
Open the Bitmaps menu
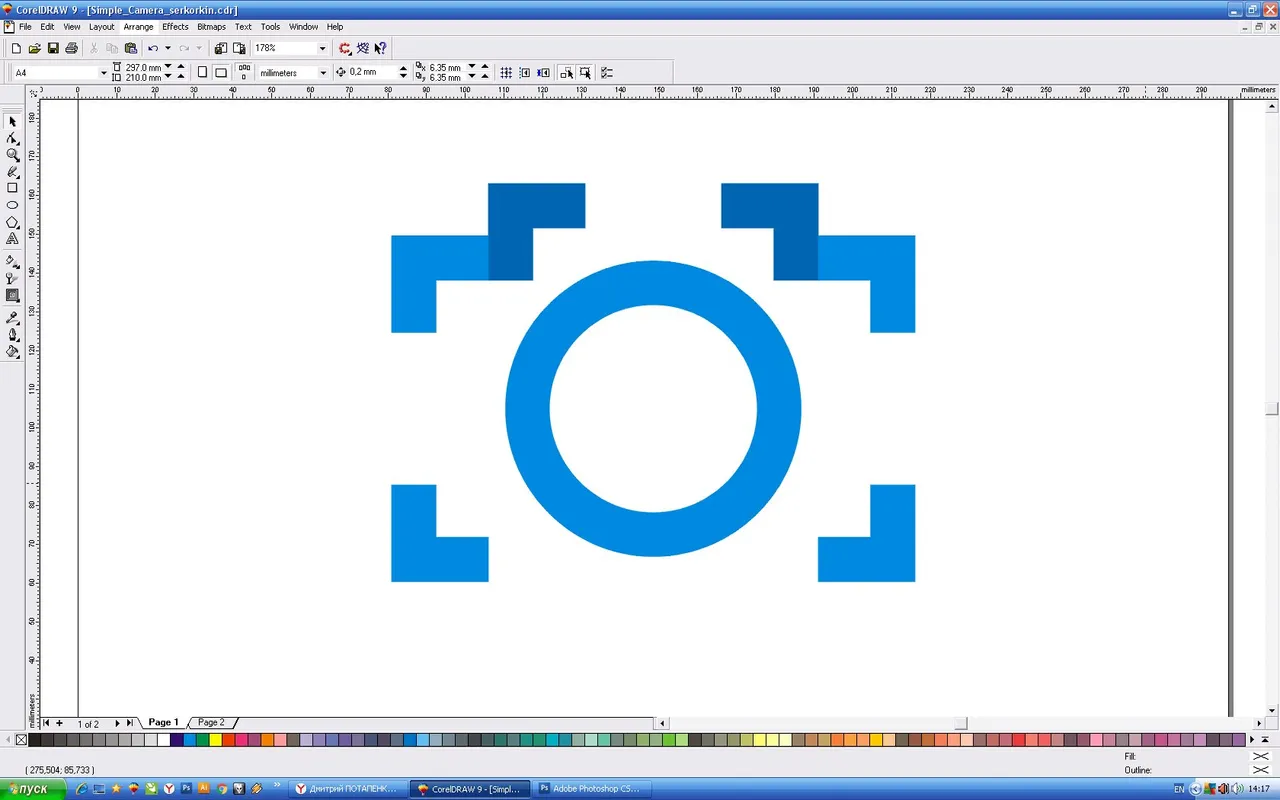click(211, 27)
